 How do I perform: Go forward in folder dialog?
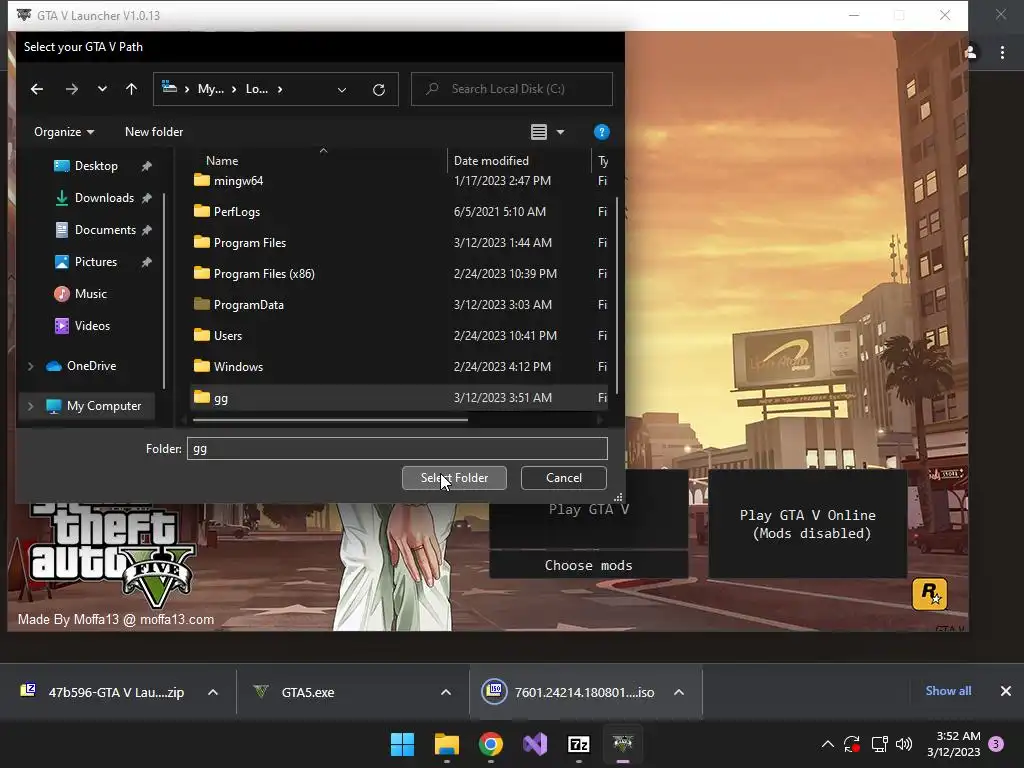tap(72, 89)
